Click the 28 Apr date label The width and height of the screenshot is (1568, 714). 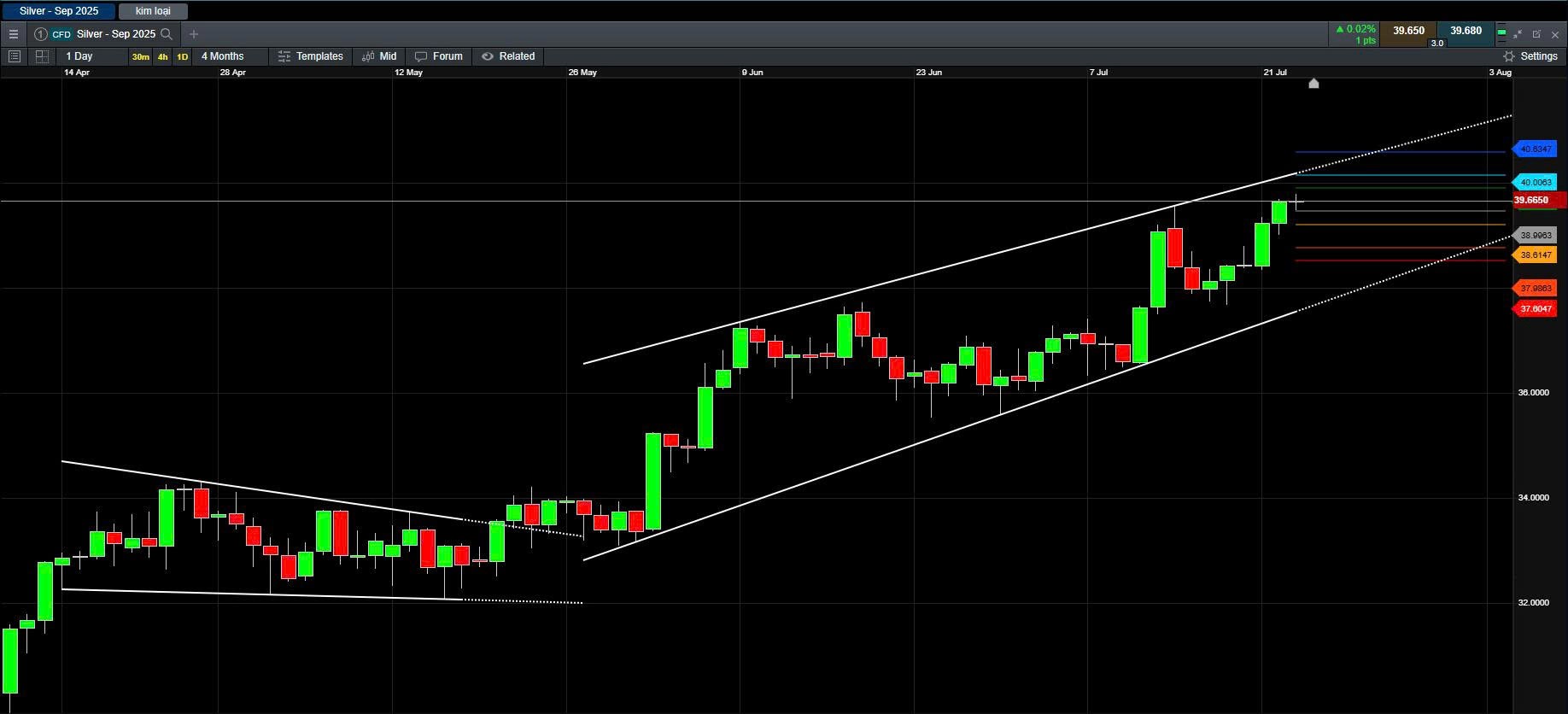[x=232, y=73]
